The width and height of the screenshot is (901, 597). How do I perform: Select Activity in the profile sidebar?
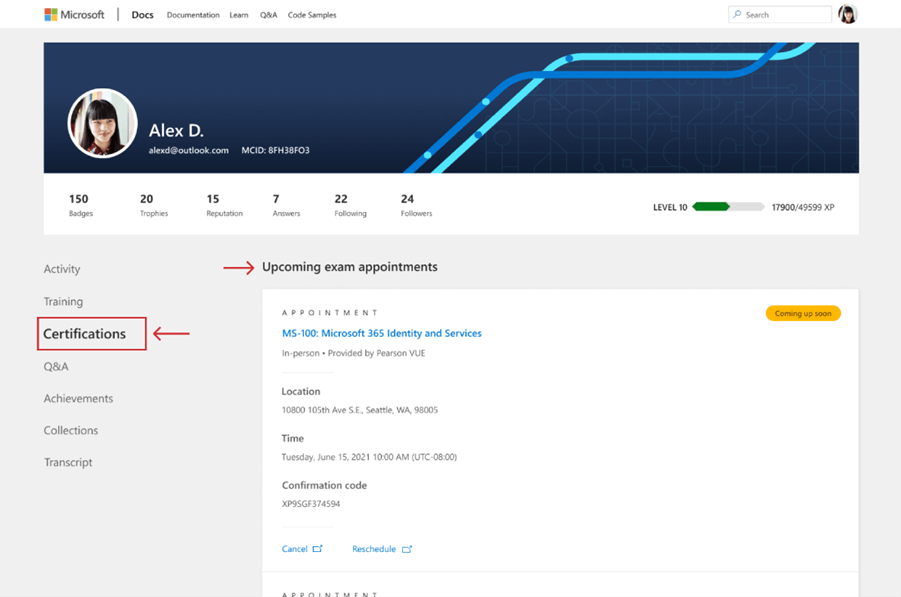pos(62,269)
